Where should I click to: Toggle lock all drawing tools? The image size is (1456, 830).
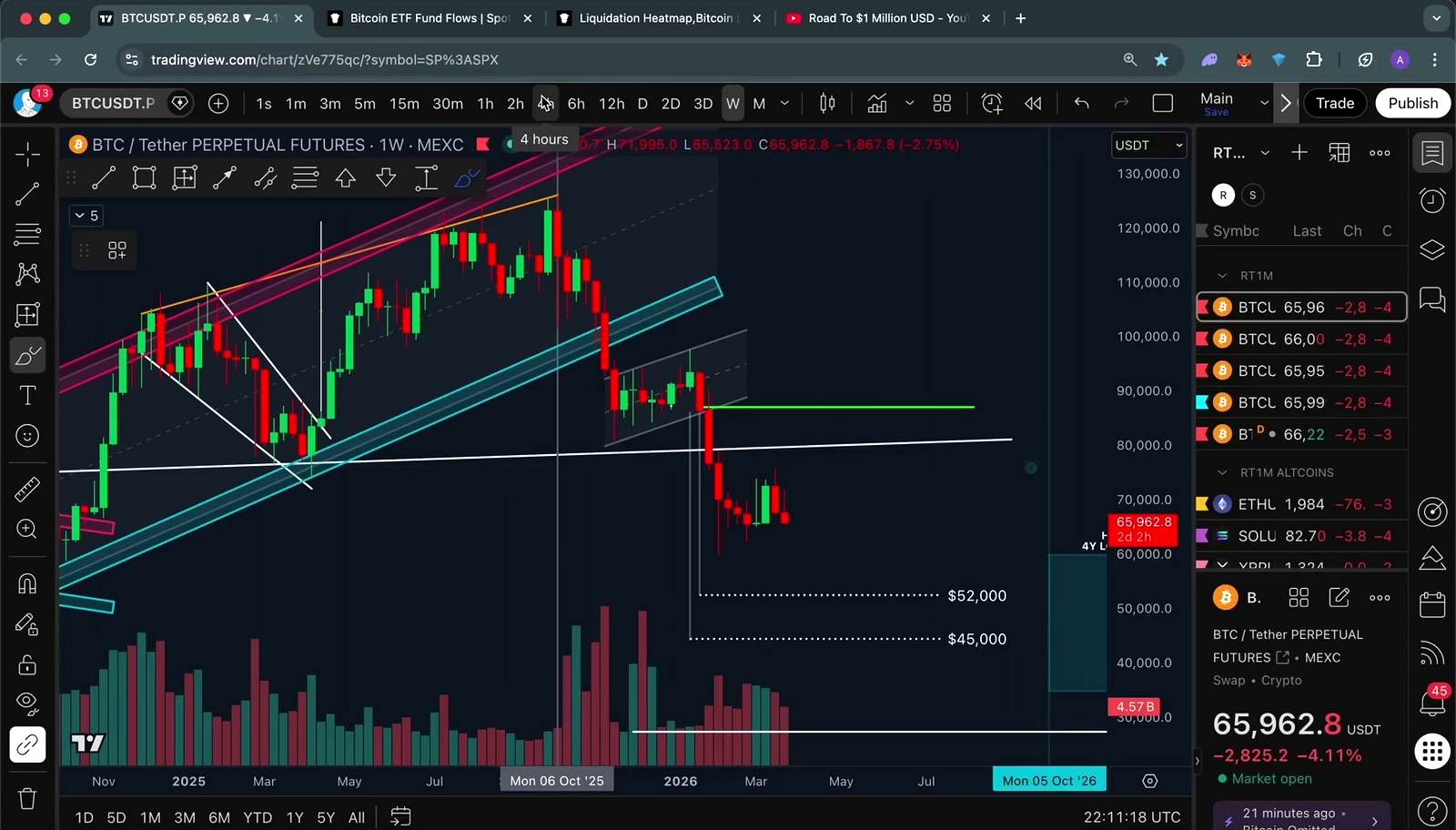(27, 664)
